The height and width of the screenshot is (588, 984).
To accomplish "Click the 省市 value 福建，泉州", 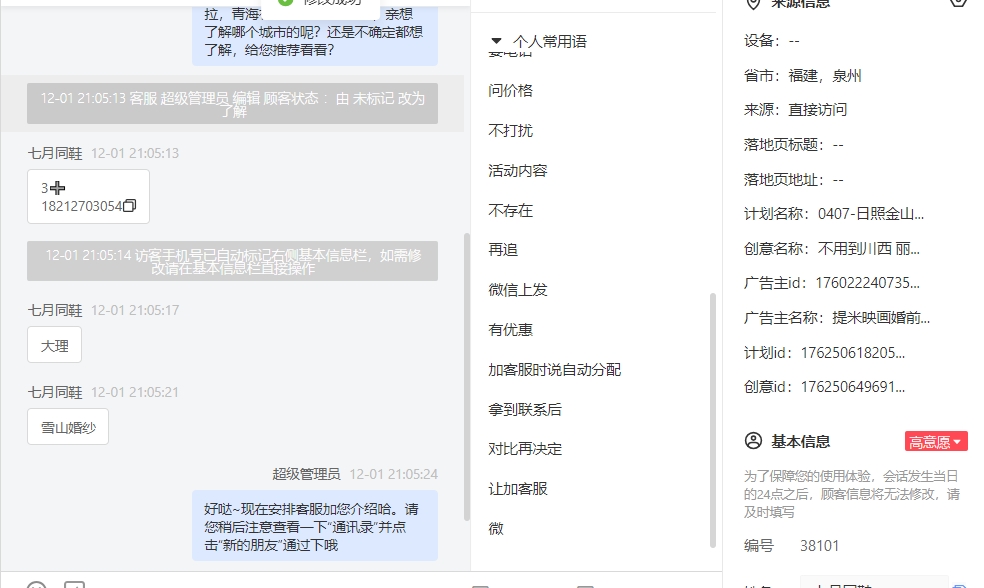I will pyautogui.click(x=825, y=76).
